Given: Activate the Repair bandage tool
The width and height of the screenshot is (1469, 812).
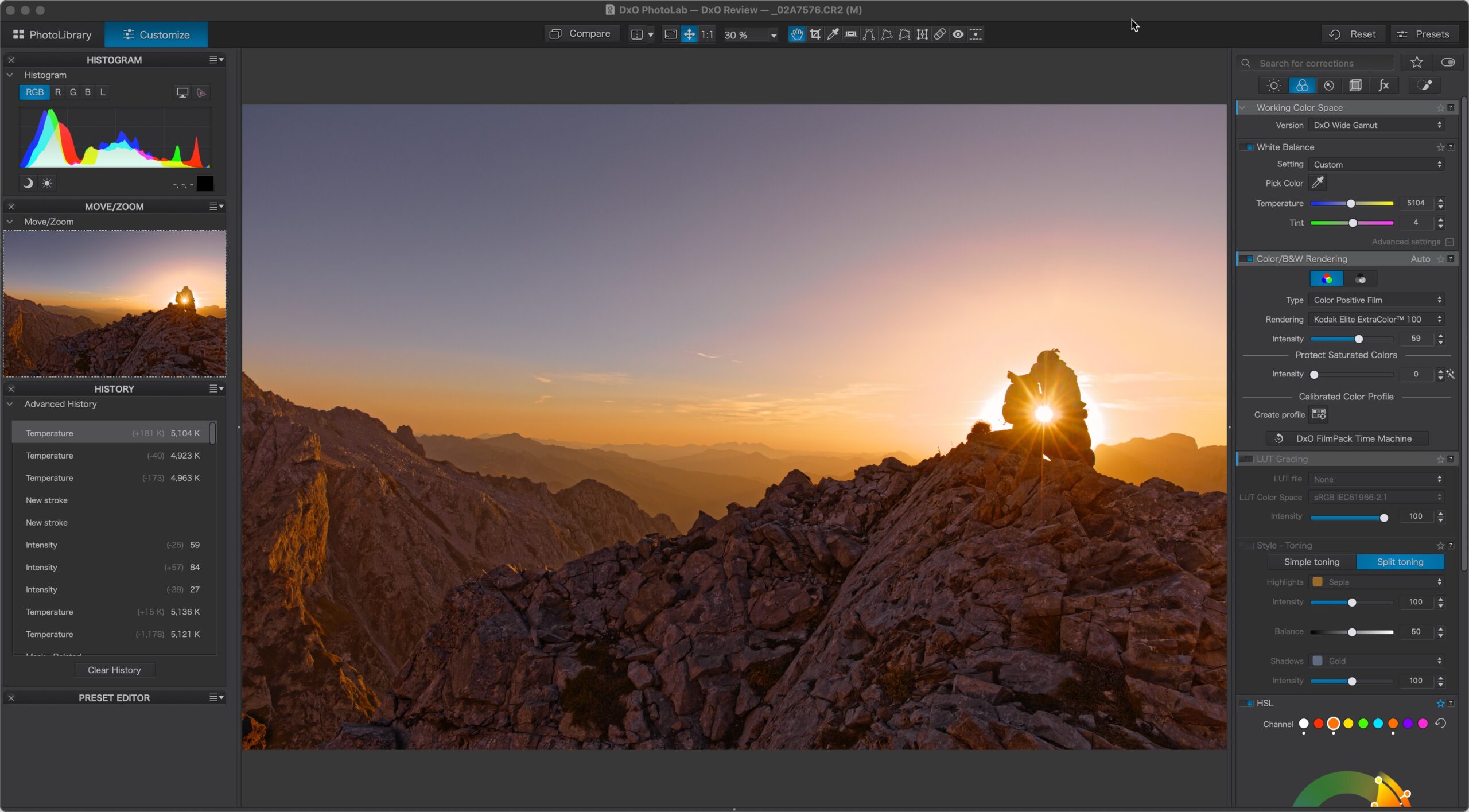Looking at the screenshot, I should pyautogui.click(x=939, y=34).
